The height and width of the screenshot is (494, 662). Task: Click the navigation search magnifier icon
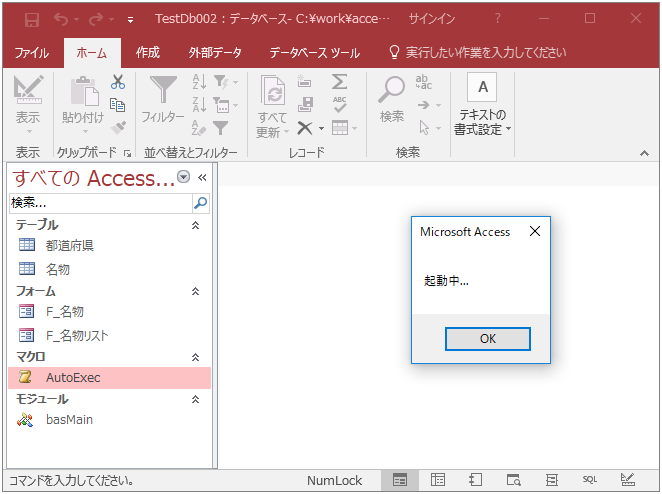(201, 203)
